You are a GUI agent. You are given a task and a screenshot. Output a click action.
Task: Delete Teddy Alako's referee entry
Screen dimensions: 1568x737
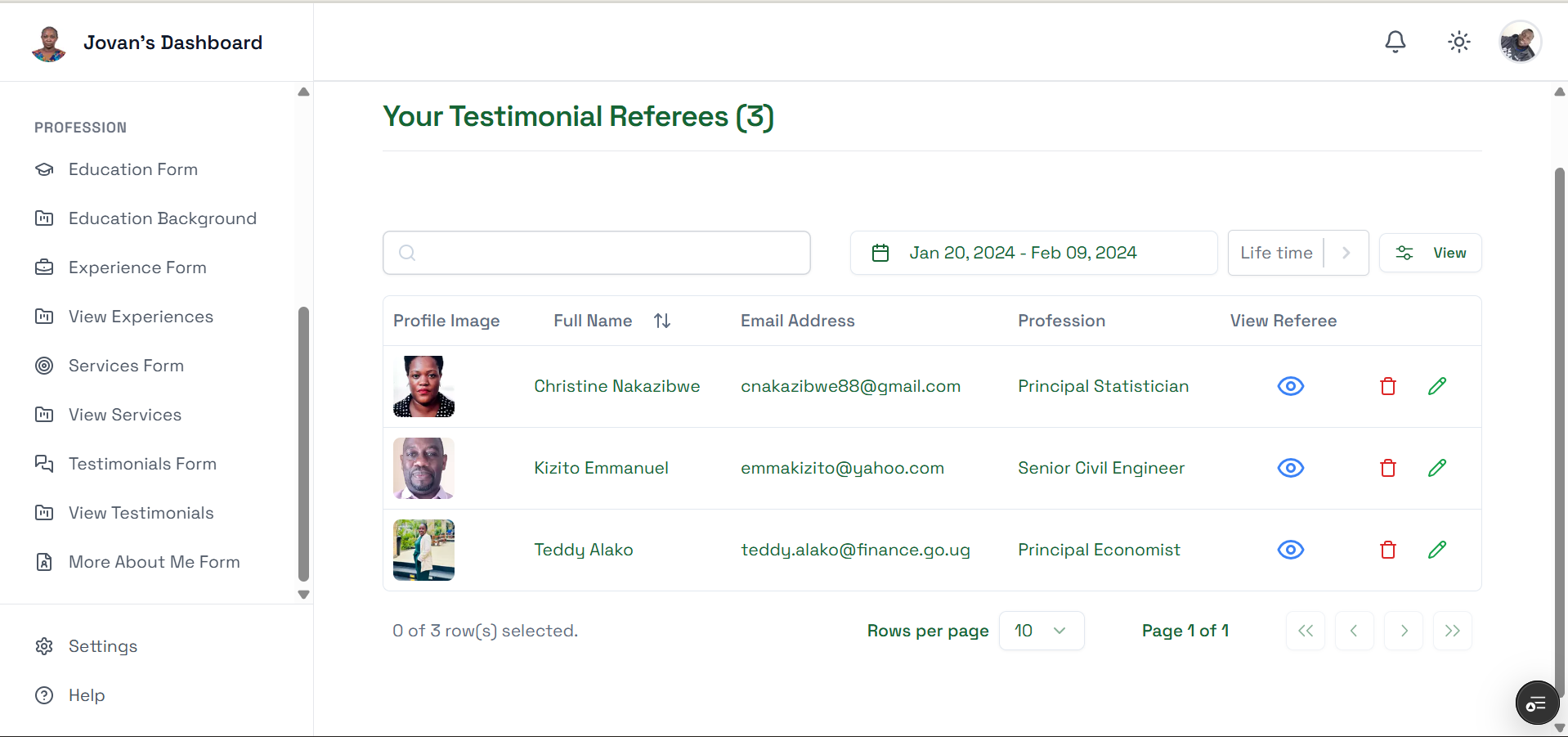click(1387, 550)
